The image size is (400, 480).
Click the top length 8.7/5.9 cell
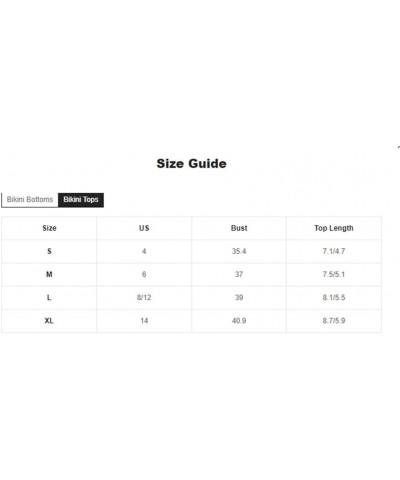(334, 321)
